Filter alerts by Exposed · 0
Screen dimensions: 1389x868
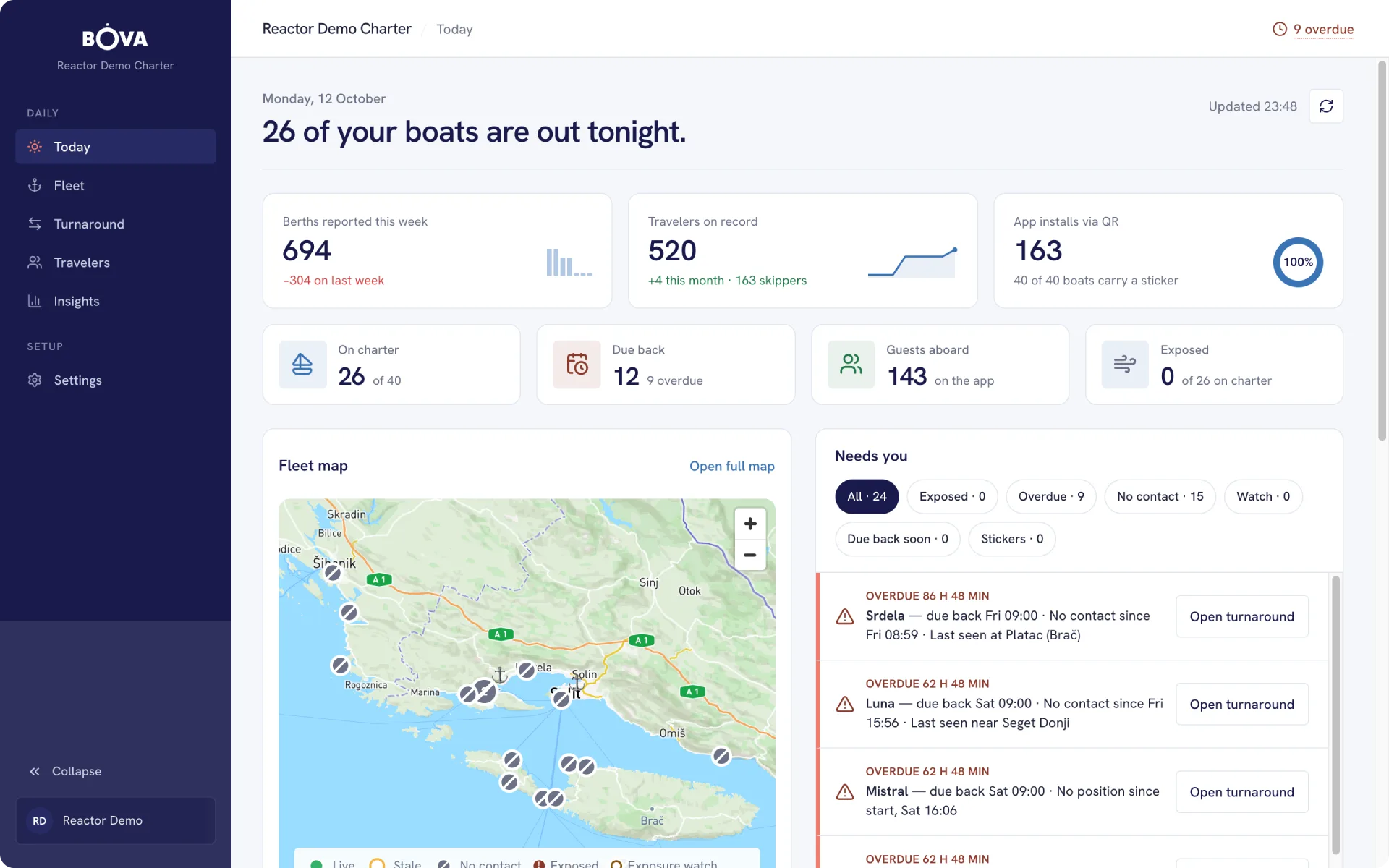952,496
